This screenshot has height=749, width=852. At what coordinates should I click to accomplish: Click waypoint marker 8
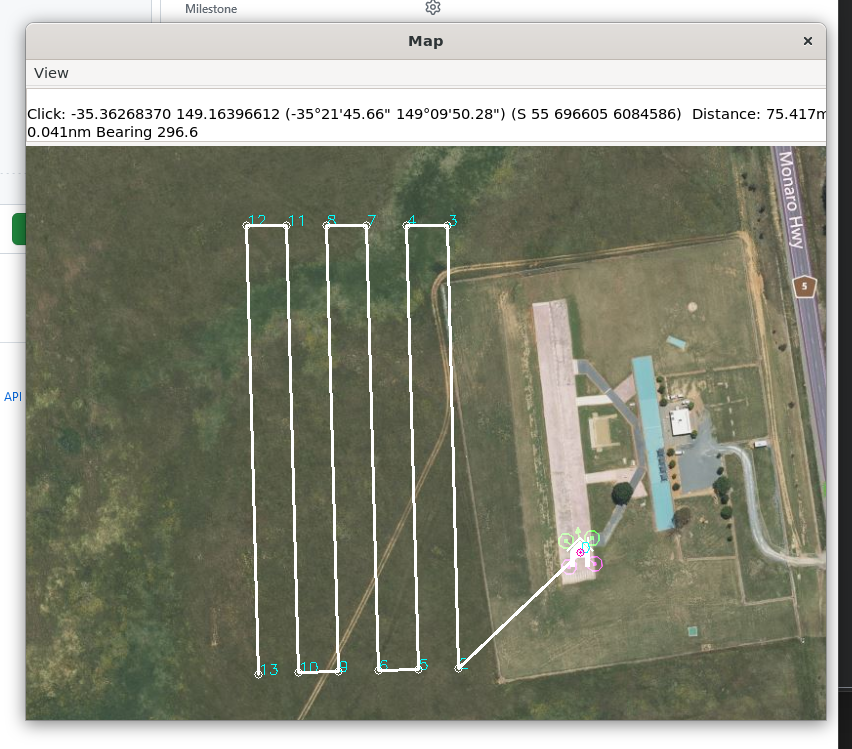click(x=327, y=227)
